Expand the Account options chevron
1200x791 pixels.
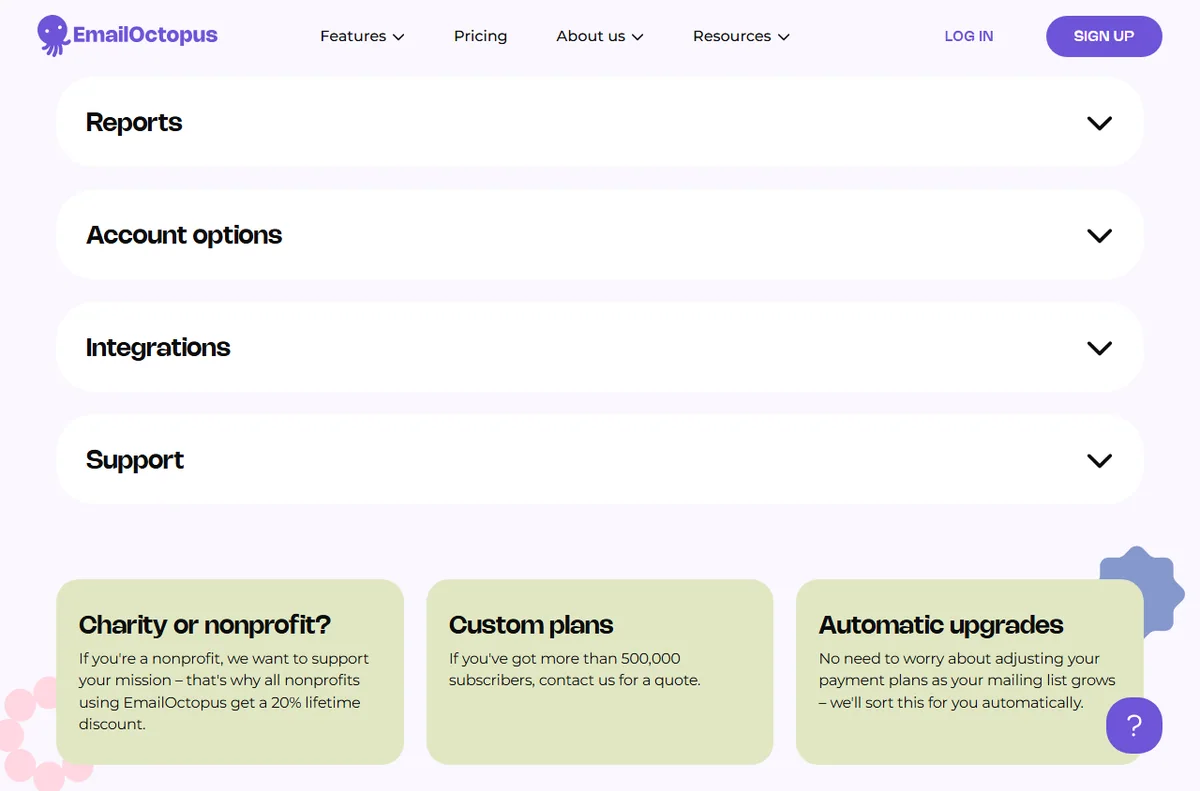[1099, 236]
